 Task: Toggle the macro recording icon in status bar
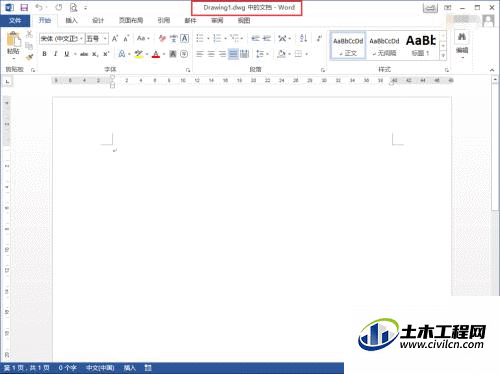pyautogui.click(x=148, y=368)
